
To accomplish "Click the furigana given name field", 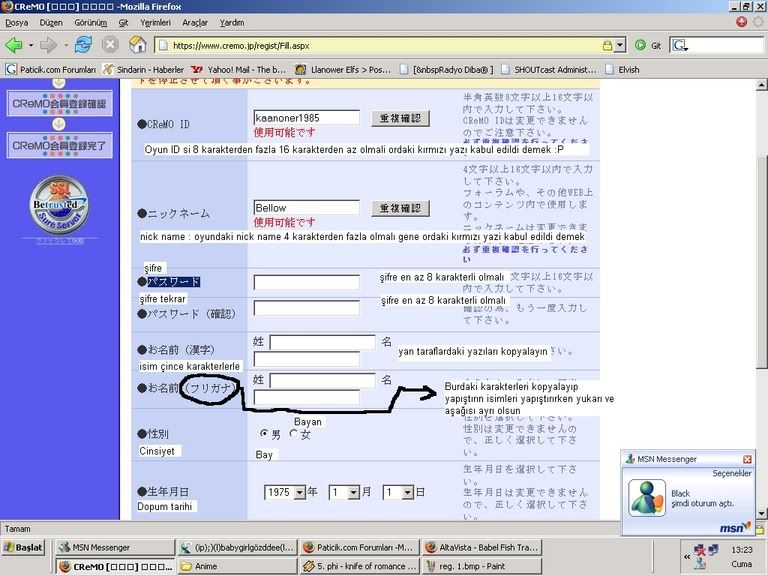I will pyautogui.click(x=307, y=397).
